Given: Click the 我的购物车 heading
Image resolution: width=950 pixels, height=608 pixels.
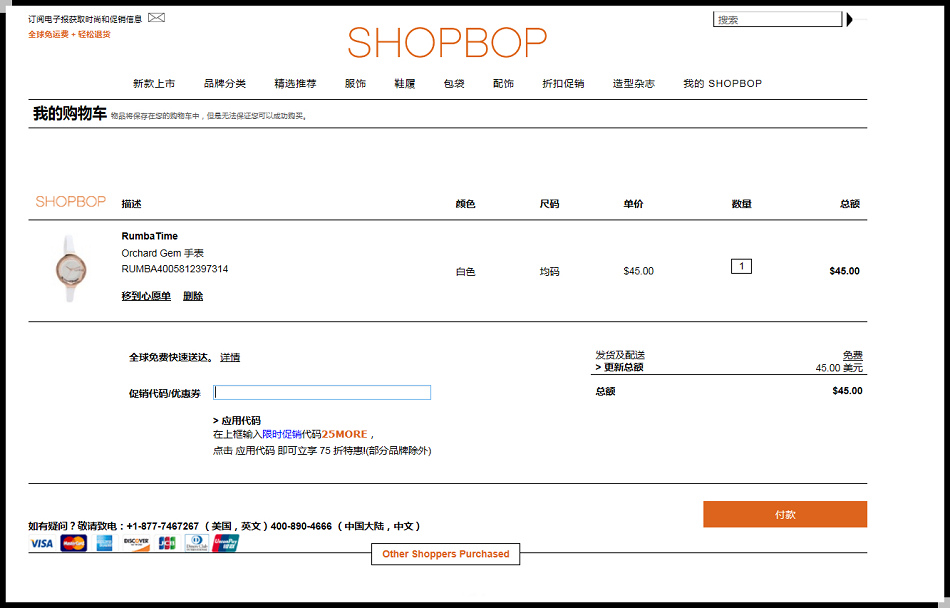Looking at the screenshot, I should pyautogui.click(x=70, y=113).
